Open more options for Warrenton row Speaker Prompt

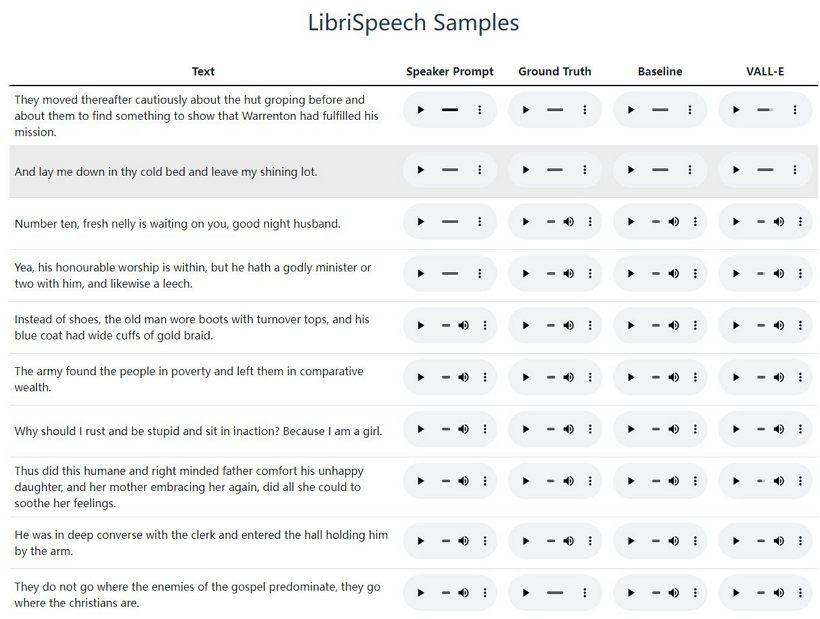480,110
